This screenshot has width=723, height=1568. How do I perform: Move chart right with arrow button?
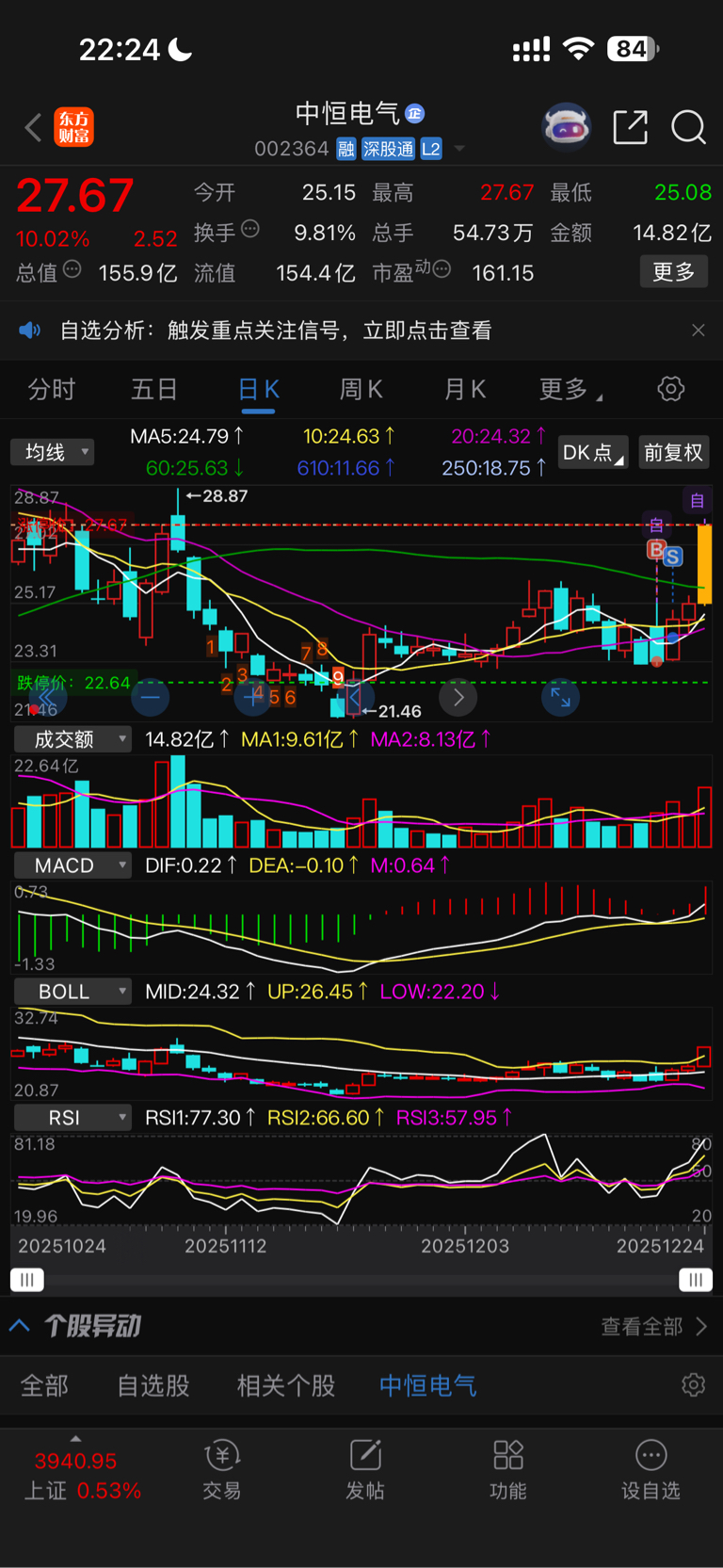458,698
